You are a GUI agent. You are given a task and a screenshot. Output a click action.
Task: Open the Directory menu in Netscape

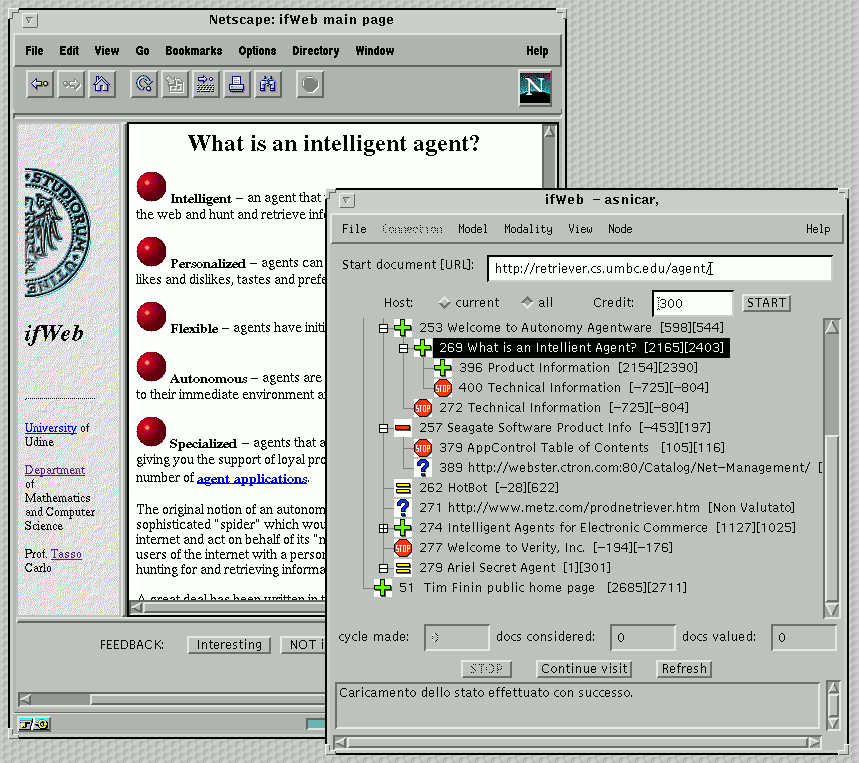[316, 51]
